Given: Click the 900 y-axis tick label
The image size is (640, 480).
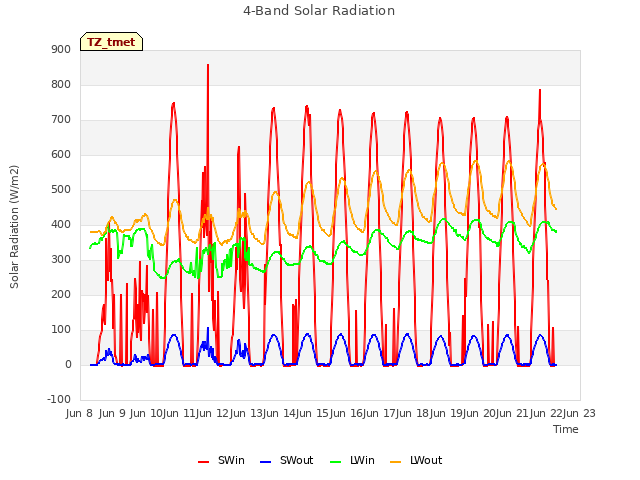Looking at the screenshot, I should [x=61, y=49].
